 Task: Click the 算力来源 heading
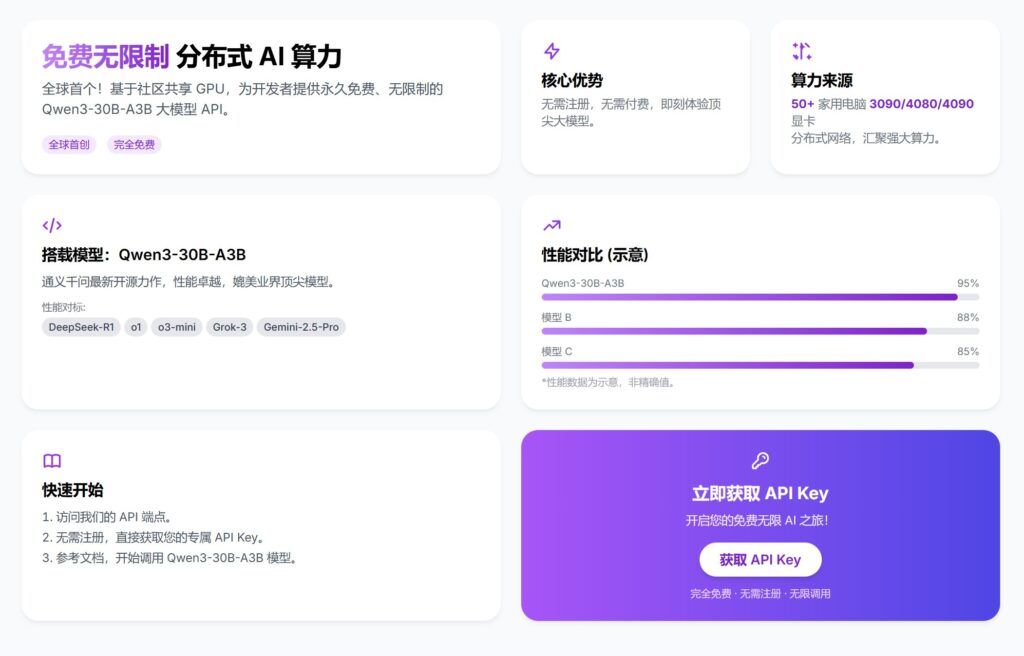pos(822,80)
